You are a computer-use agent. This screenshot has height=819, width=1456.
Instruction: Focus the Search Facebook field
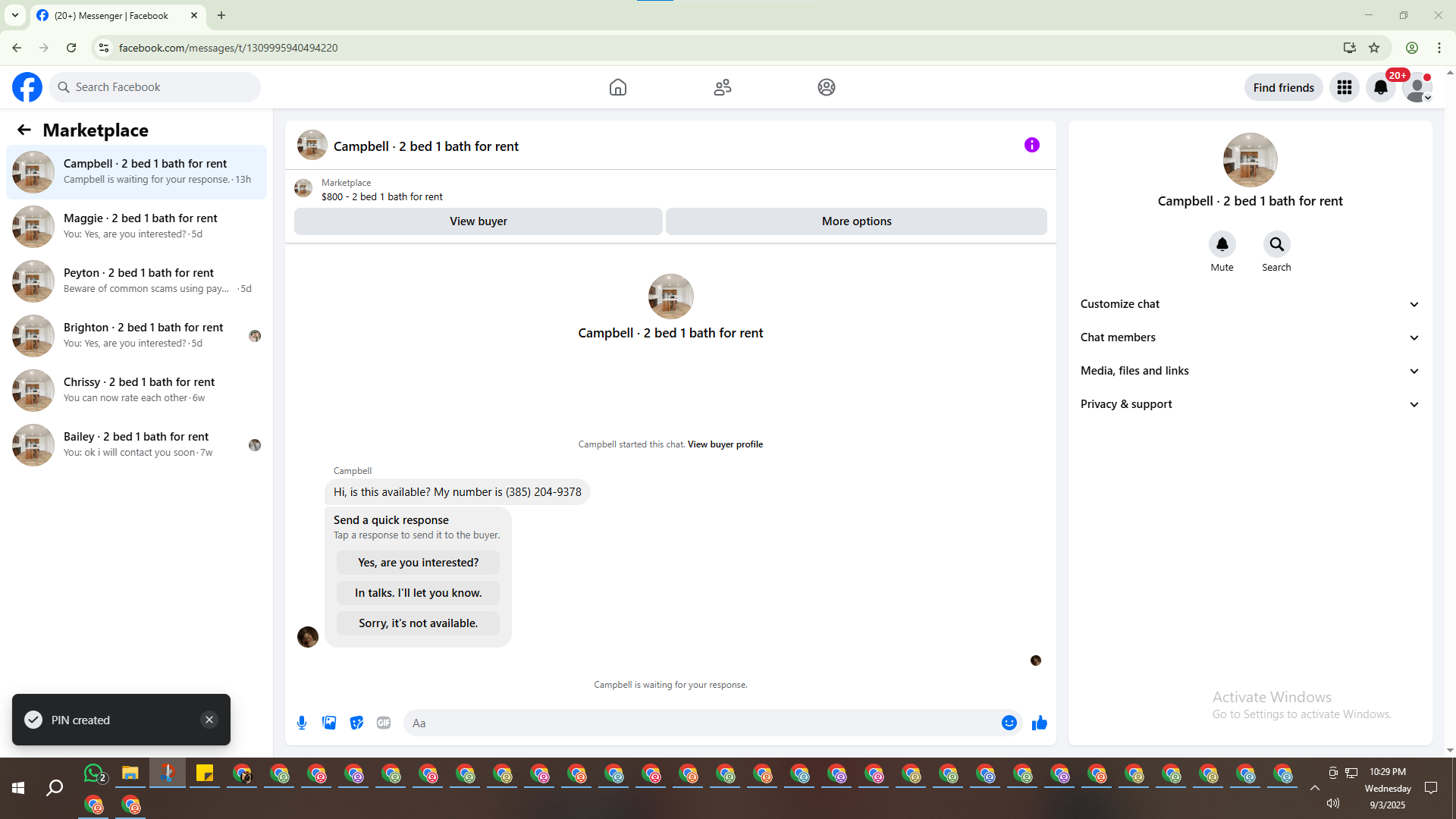(155, 87)
